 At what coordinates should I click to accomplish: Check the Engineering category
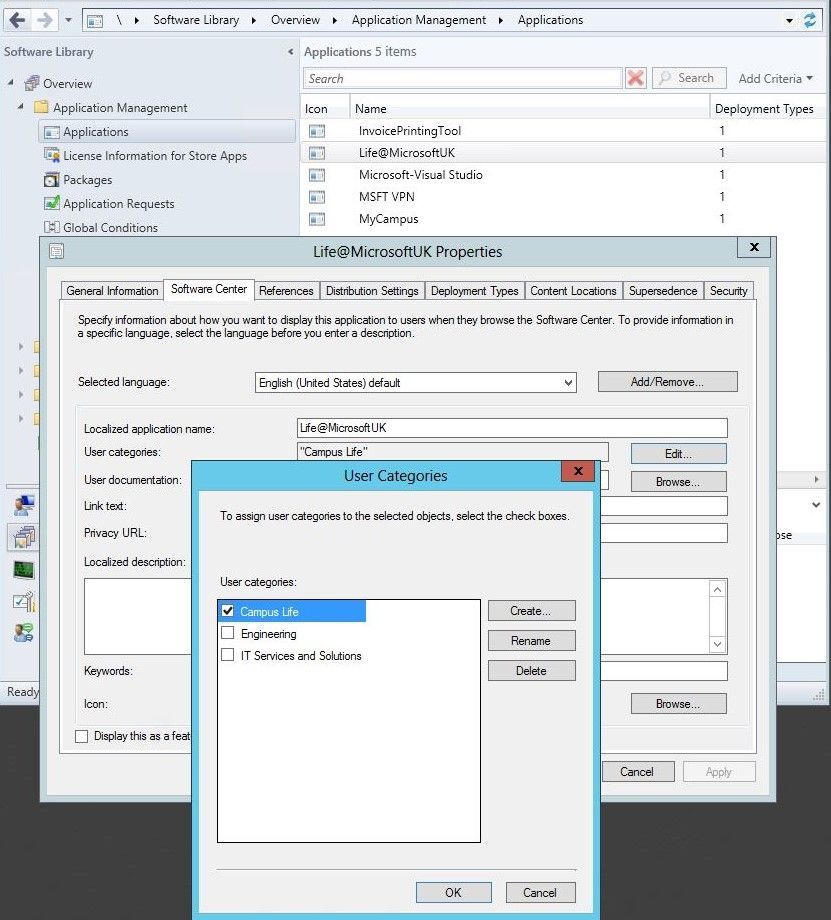coord(228,633)
